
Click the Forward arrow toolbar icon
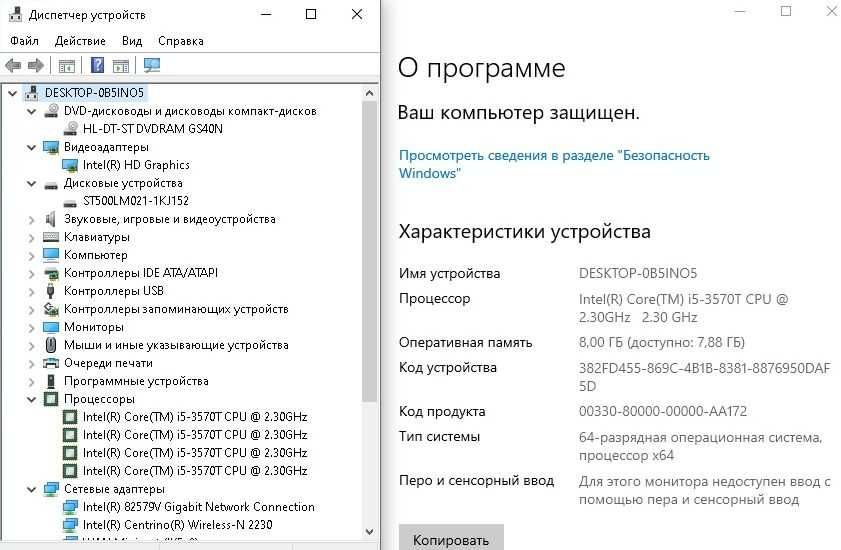point(35,66)
